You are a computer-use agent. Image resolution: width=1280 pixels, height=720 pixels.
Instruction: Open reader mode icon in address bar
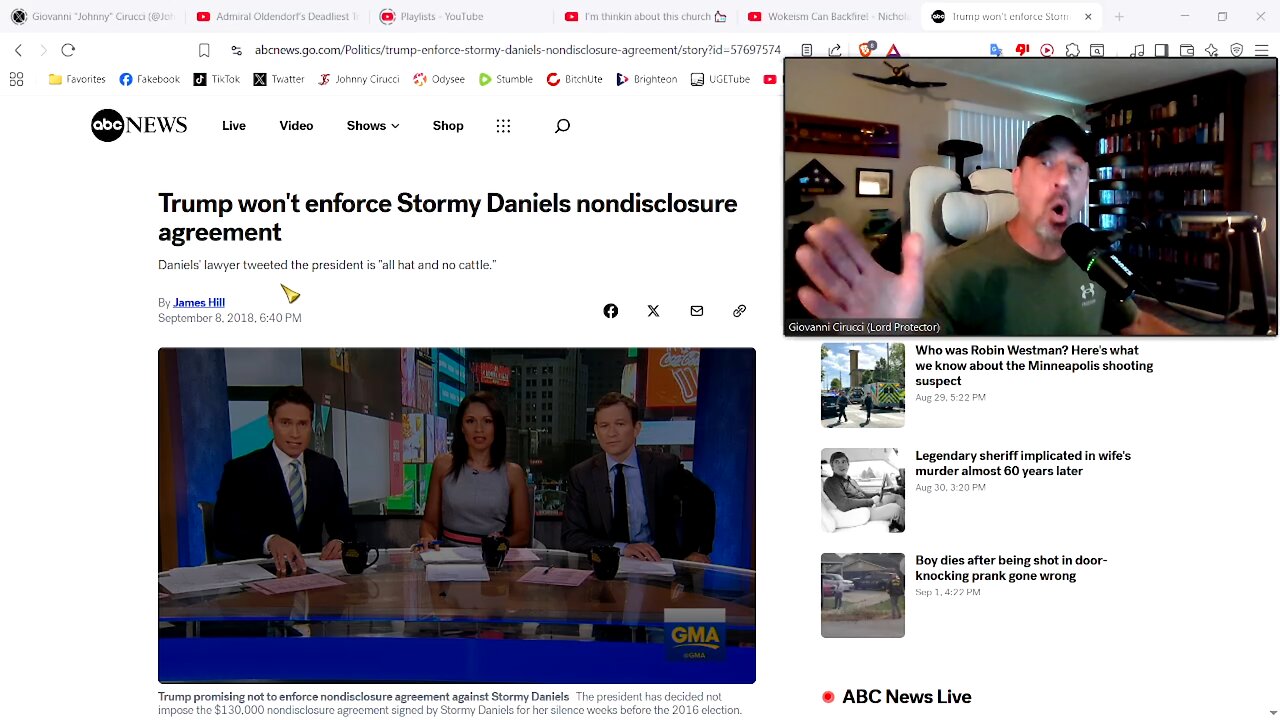click(x=806, y=50)
